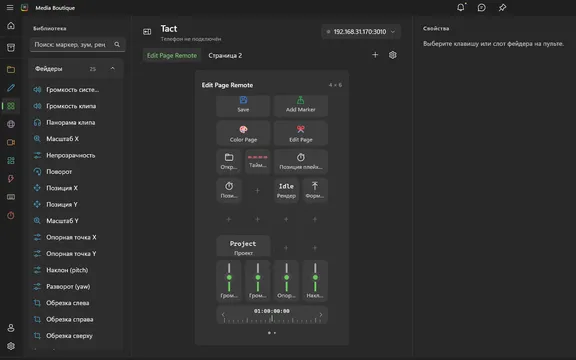Viewport: 576px width, 360px height.
Task: Step timeline right with arrow
Action: [x=321, y=315]
